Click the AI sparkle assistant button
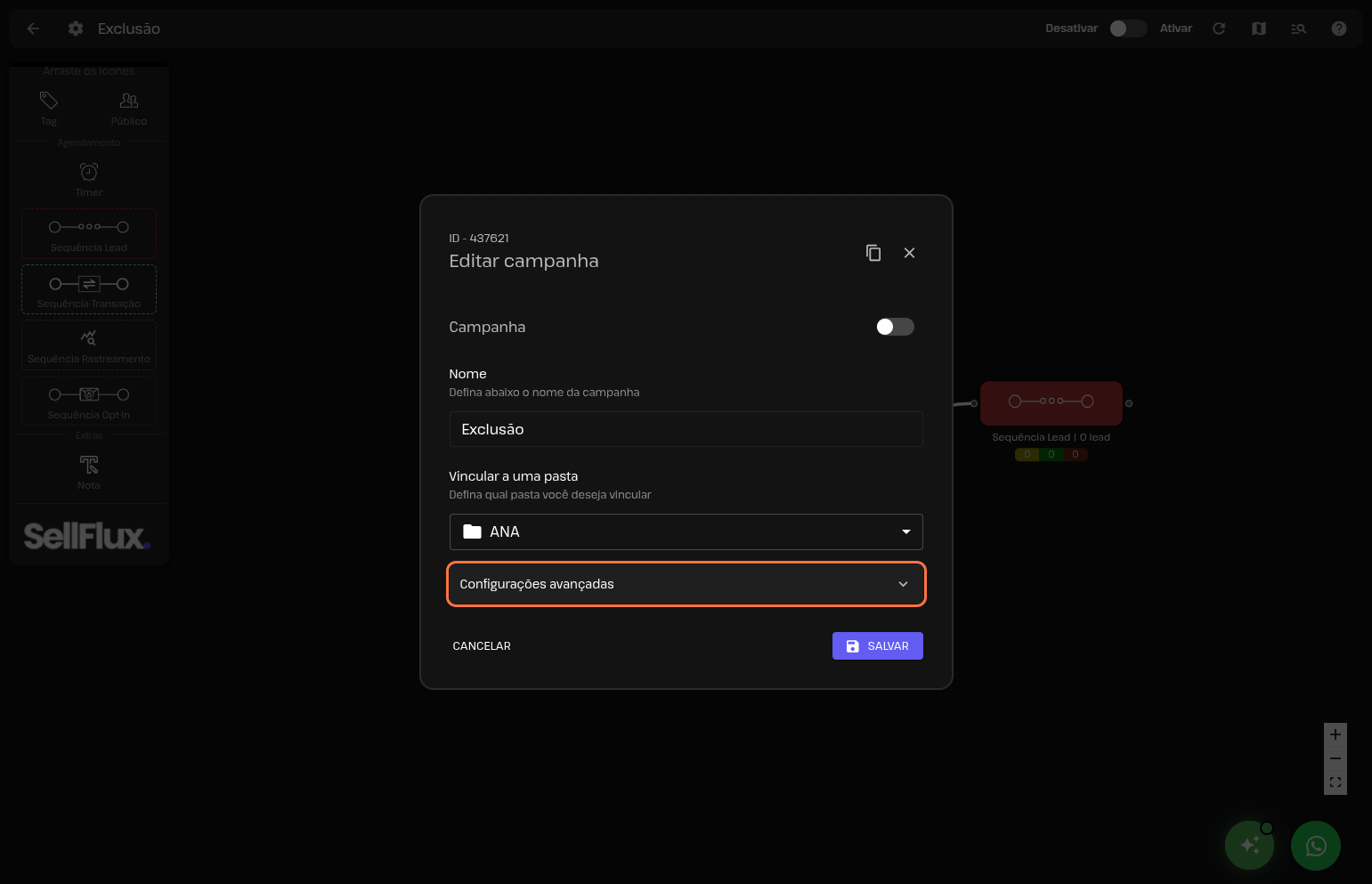 [1249, 846]
